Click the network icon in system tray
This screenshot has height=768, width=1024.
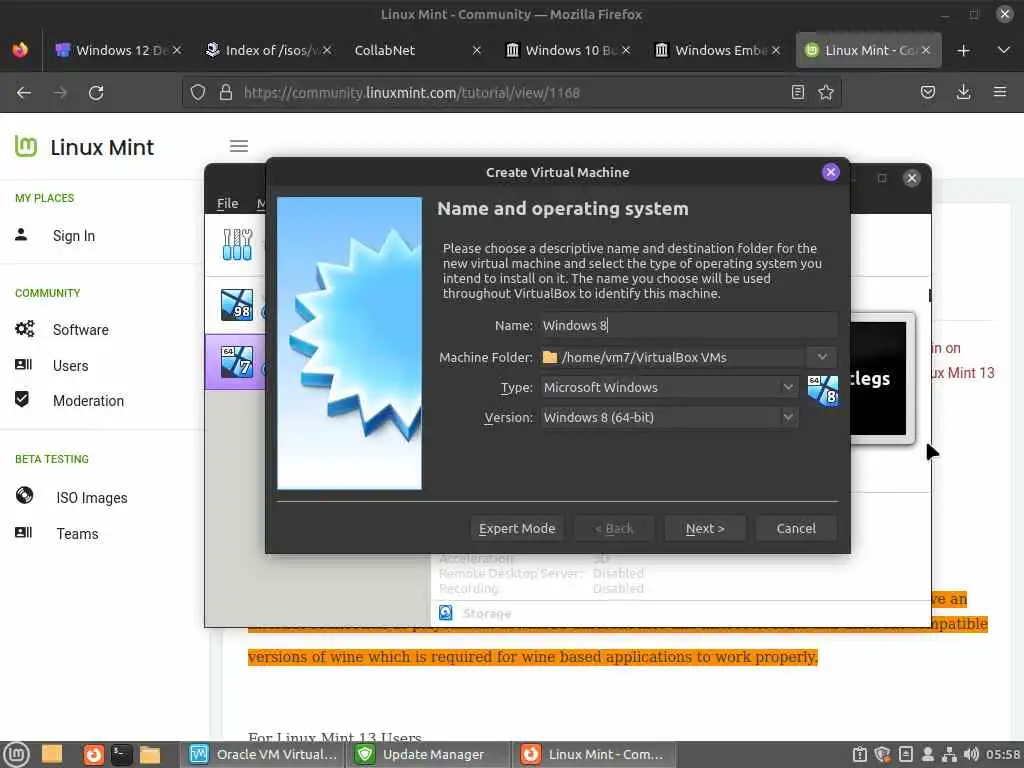[x=949, y=754]
